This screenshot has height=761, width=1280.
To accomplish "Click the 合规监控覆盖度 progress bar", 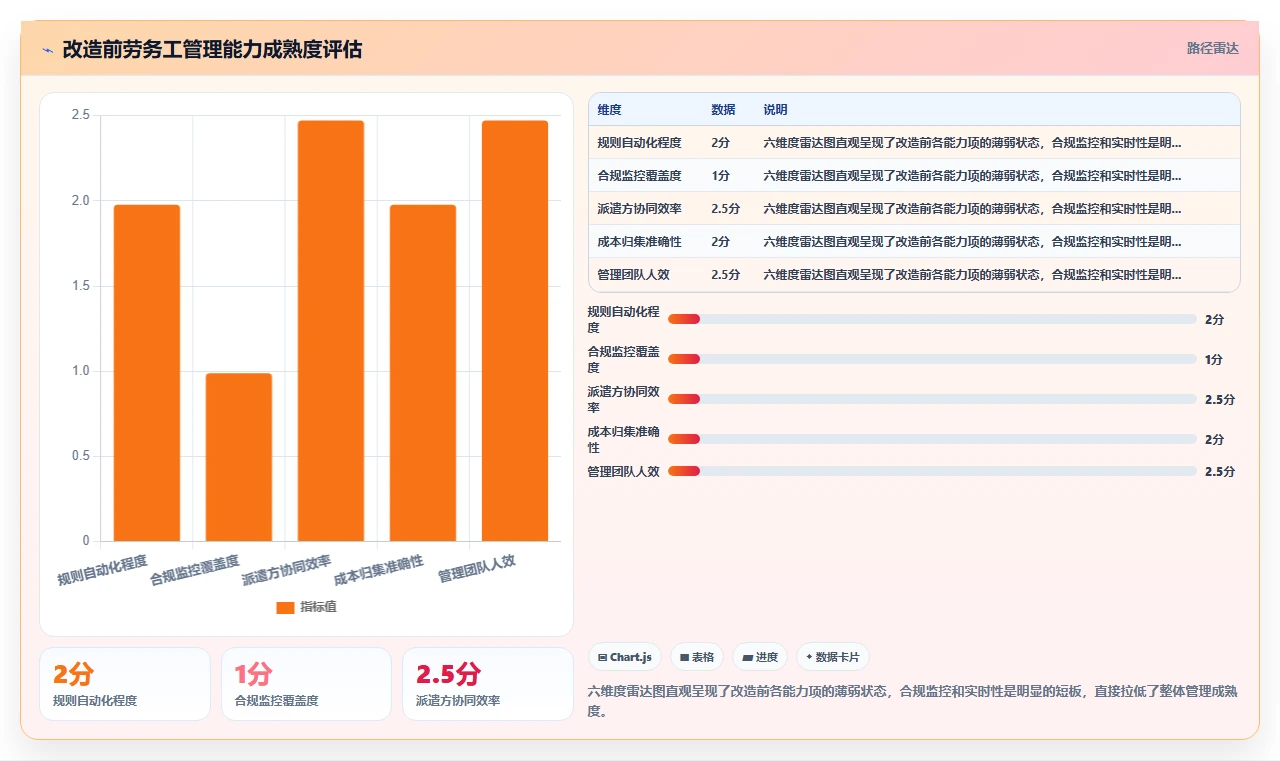I will [x=932, y=359].
